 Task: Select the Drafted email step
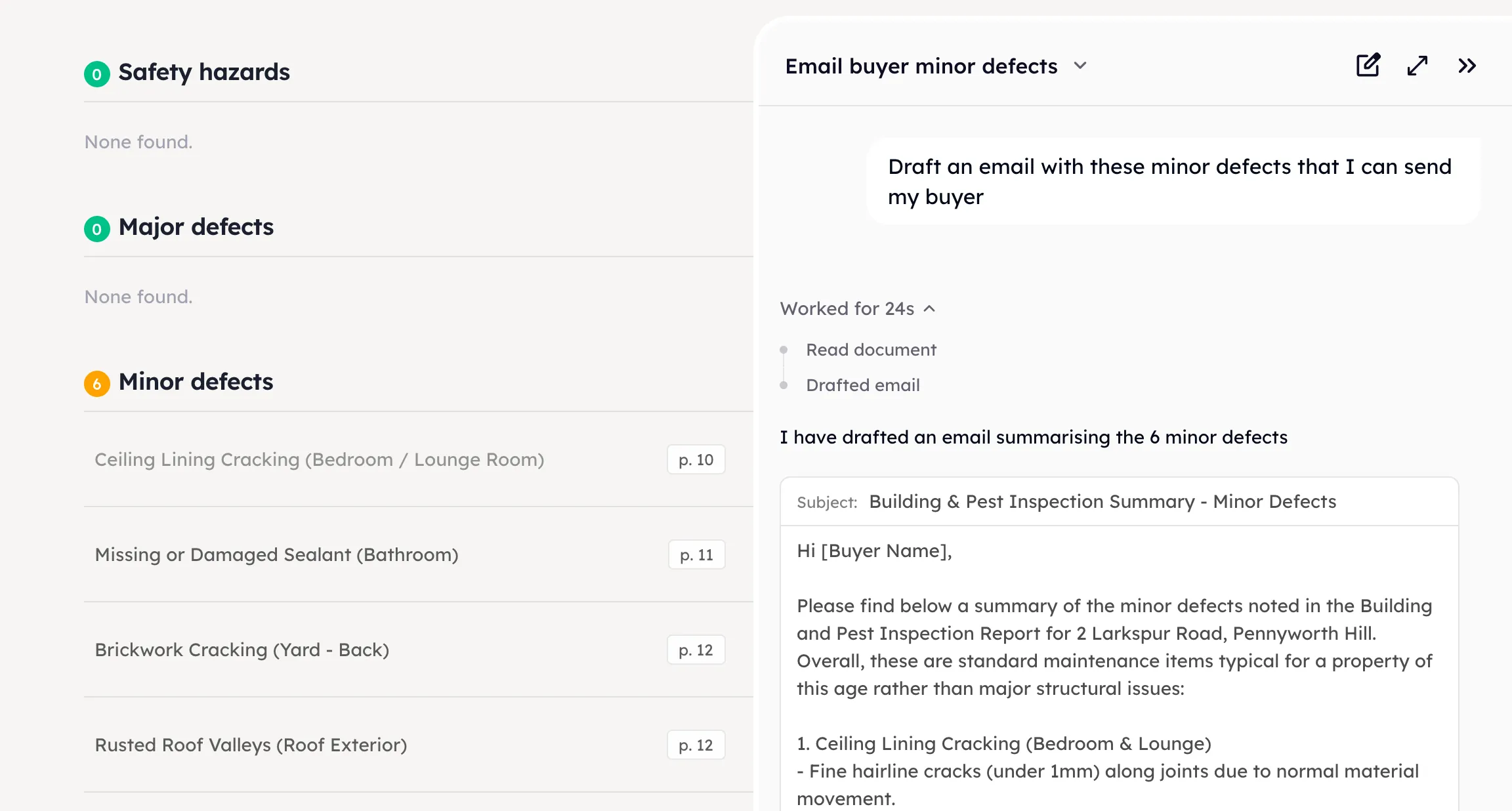point(862,385)
